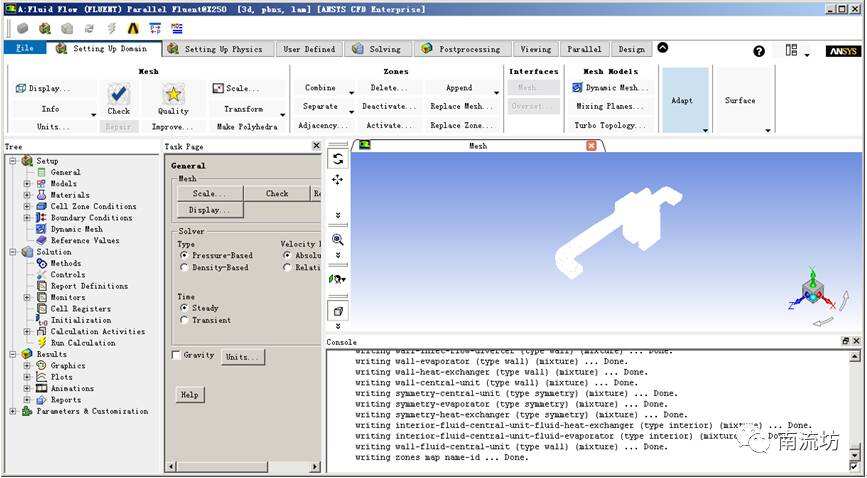
Task: Click Display button in Task Page
Action: (x=210, y=210)
